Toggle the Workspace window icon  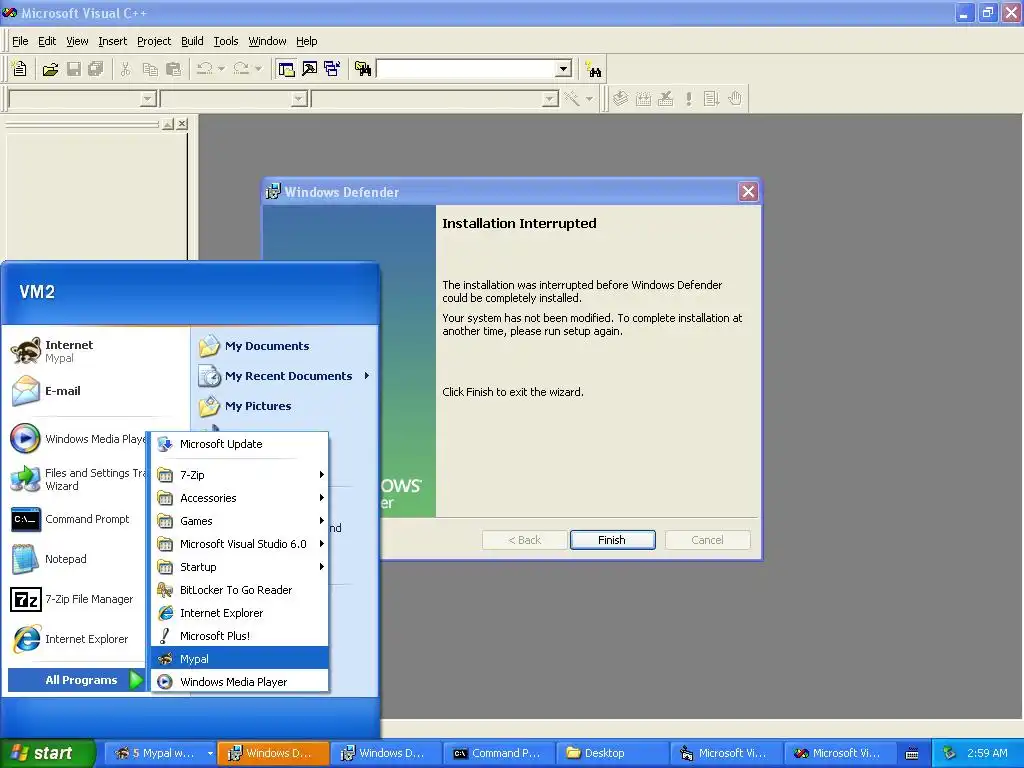286,69
